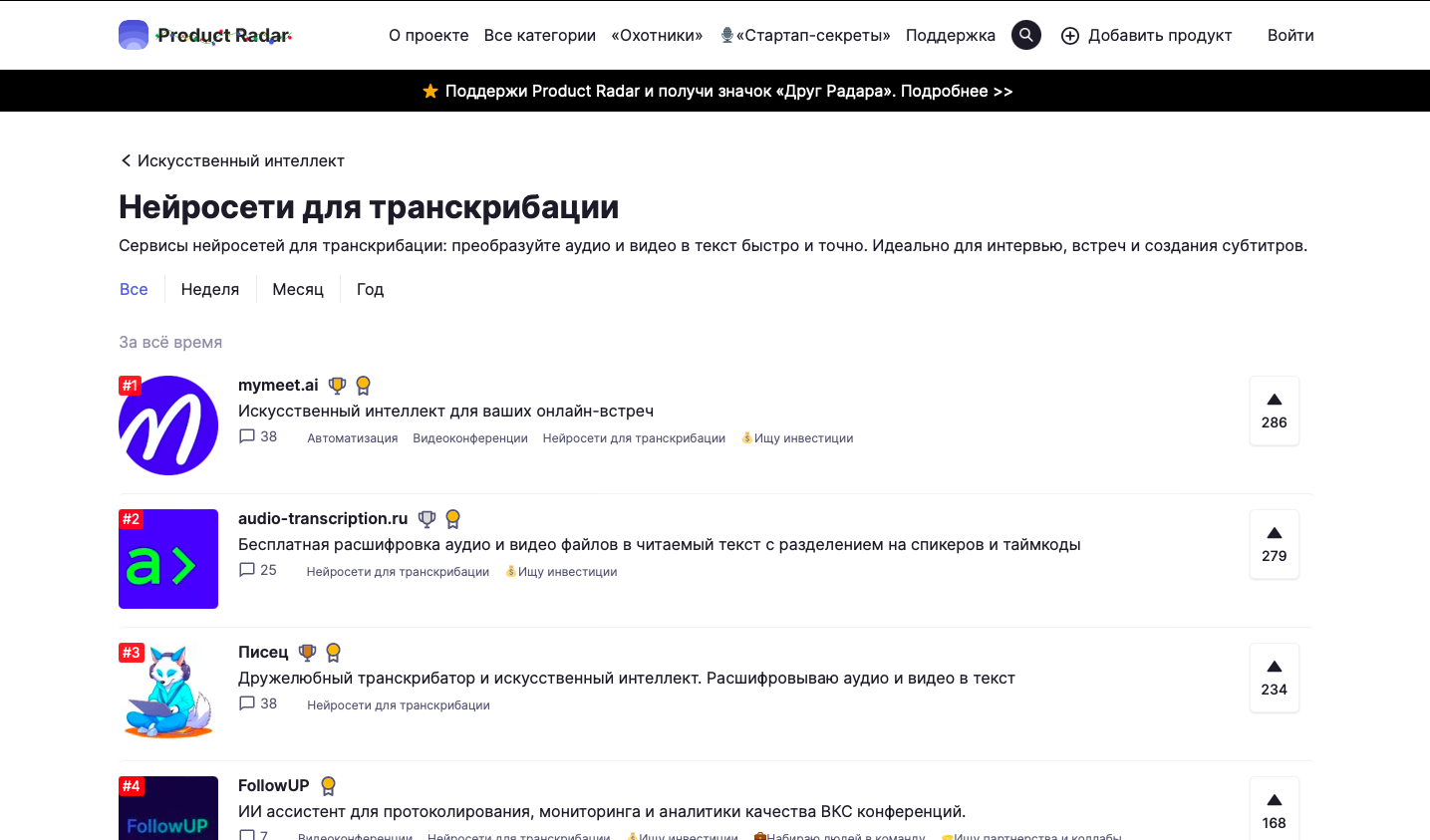The image size is (1430, 840).
Task: Open О проекте menu item
Action: 429,35
